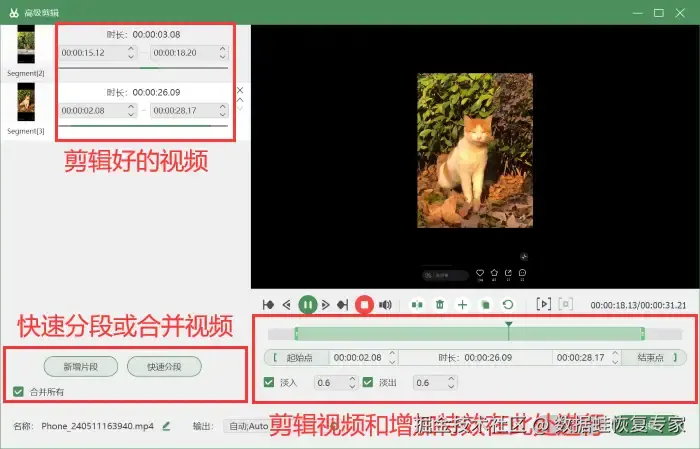Pause the video with the green button
700x449 pixels.
[x=307, y=305]
